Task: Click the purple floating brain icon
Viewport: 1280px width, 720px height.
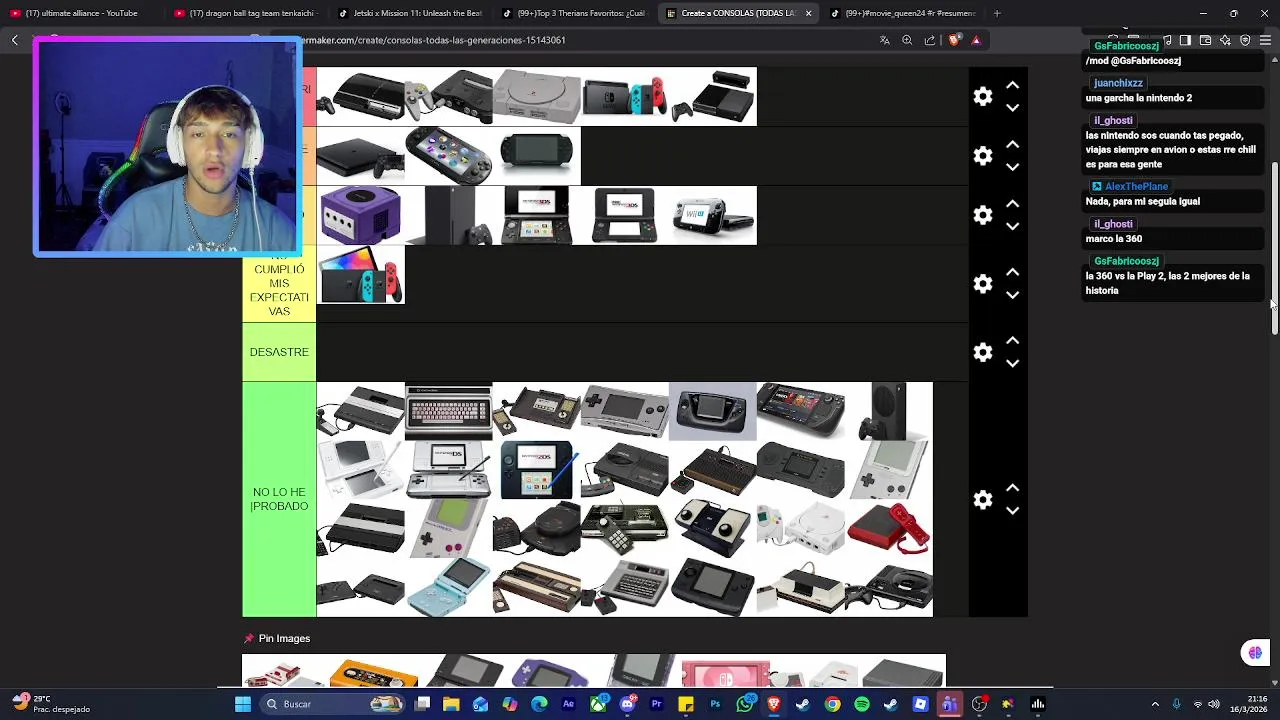Action: (1255, 653)
